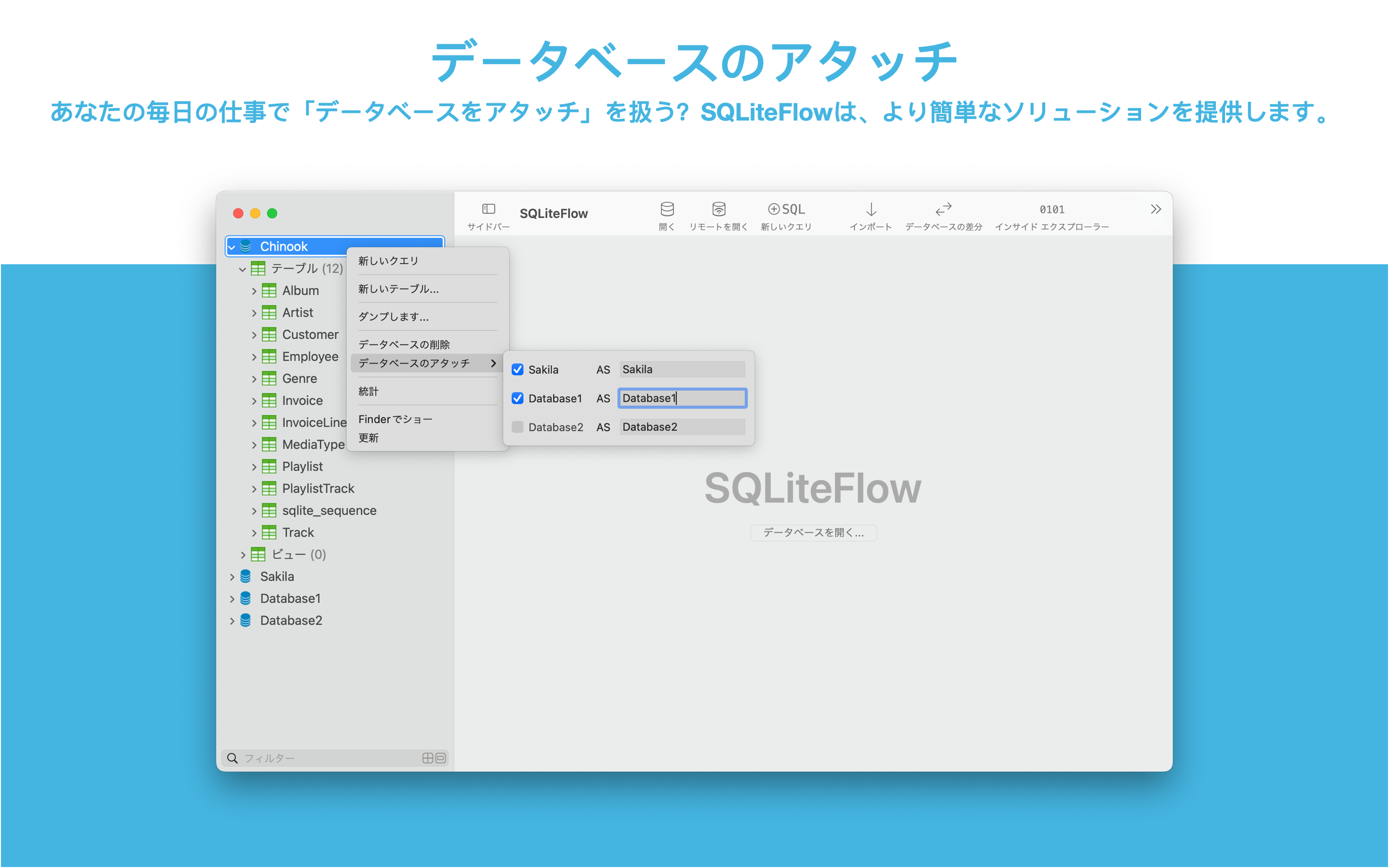Image resolution: width=1389 pixels, height=868 pixels.
Task: Toggle the sidebar icon in toolbar
Action: click(x=489, y=209)
